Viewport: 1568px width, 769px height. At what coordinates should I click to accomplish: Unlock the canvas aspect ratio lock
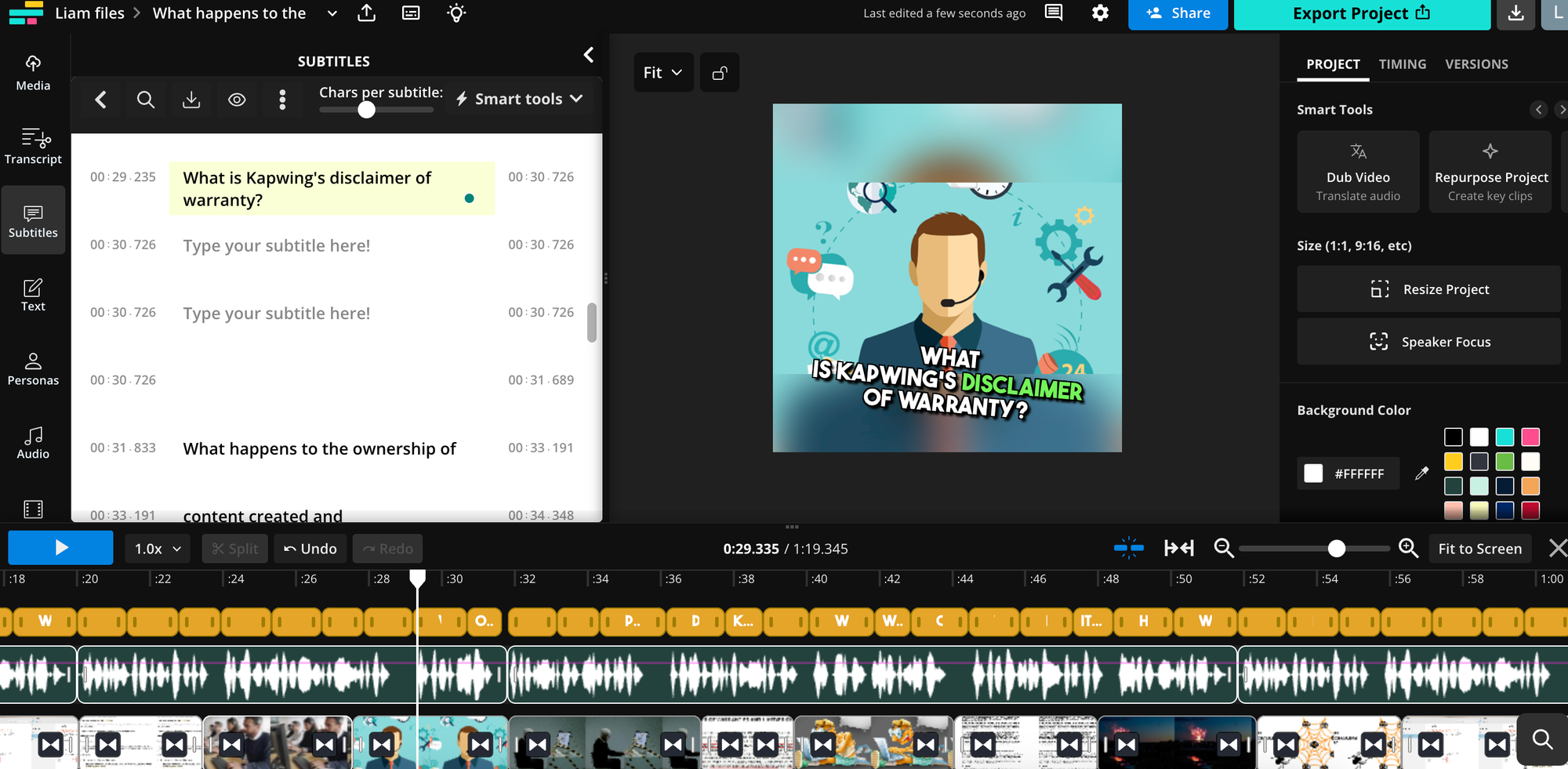[x=719, y=71]
